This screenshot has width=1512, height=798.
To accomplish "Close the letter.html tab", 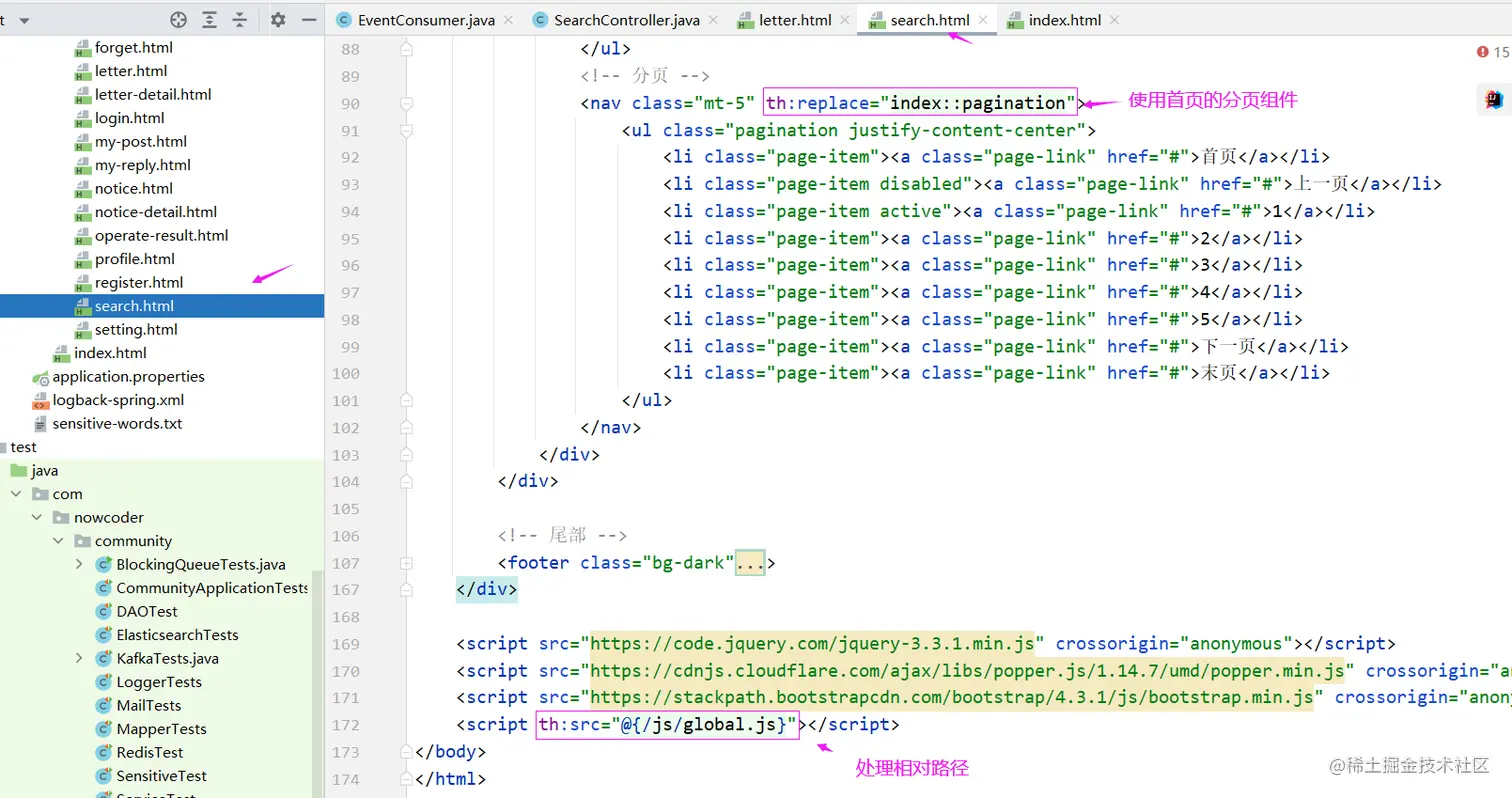I will tap(844, 20).
